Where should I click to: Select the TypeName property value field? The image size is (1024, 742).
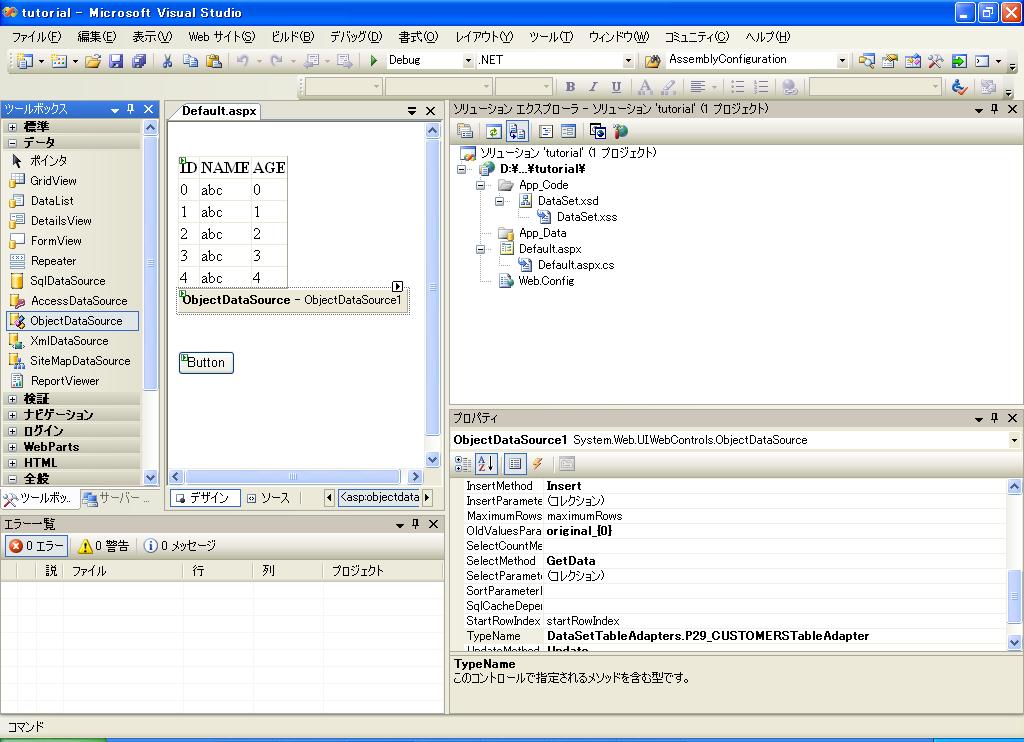click(775, 636)
